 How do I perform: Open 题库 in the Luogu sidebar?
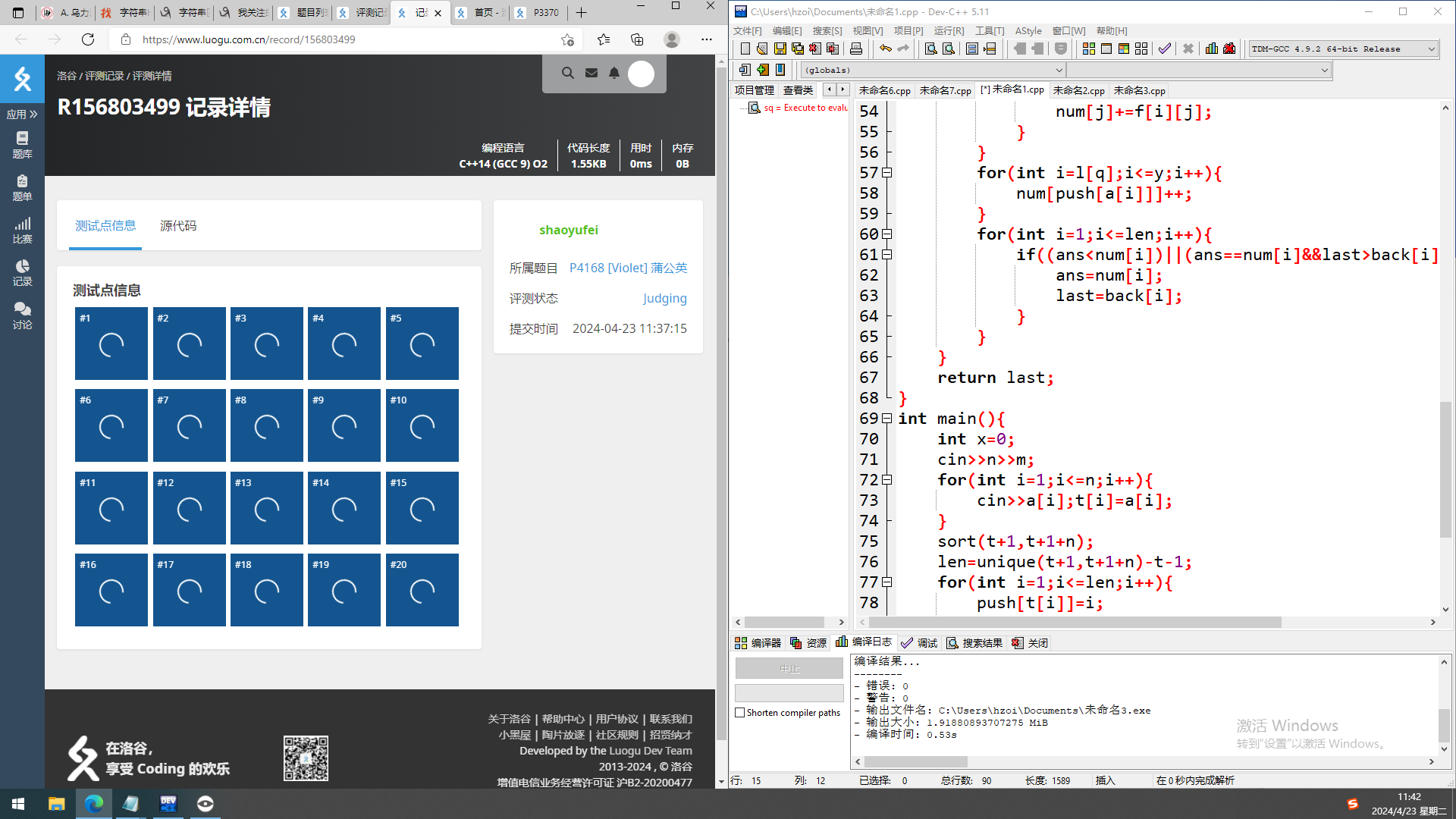coord(22,145)
